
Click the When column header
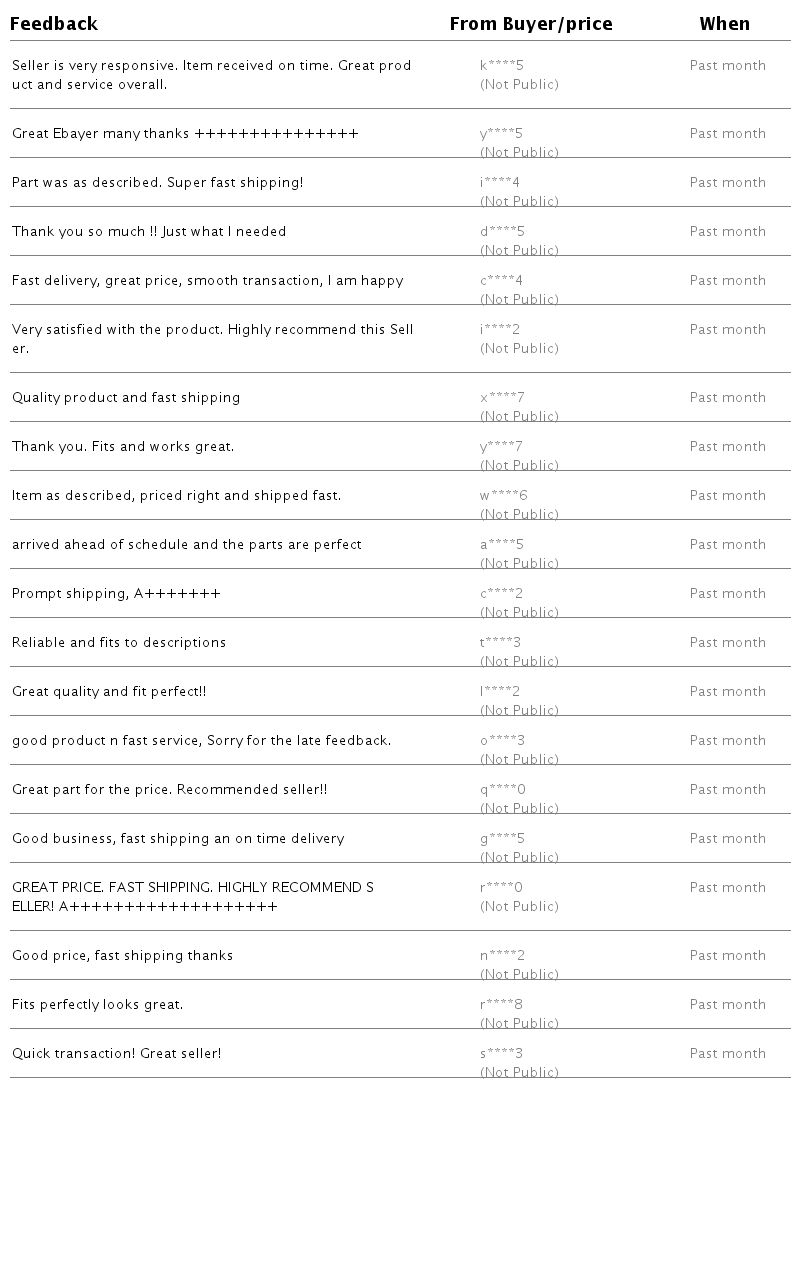coord(724,24)
